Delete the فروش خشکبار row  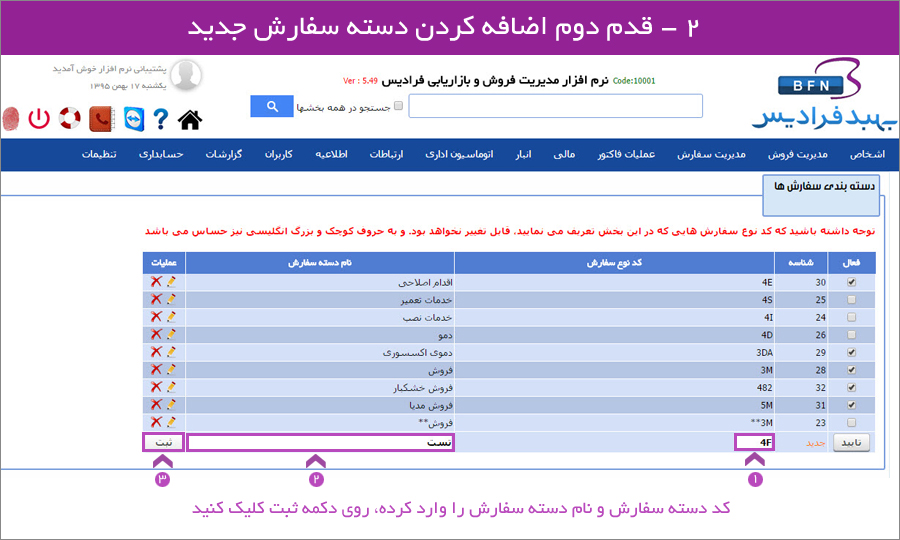click(156, 387)
